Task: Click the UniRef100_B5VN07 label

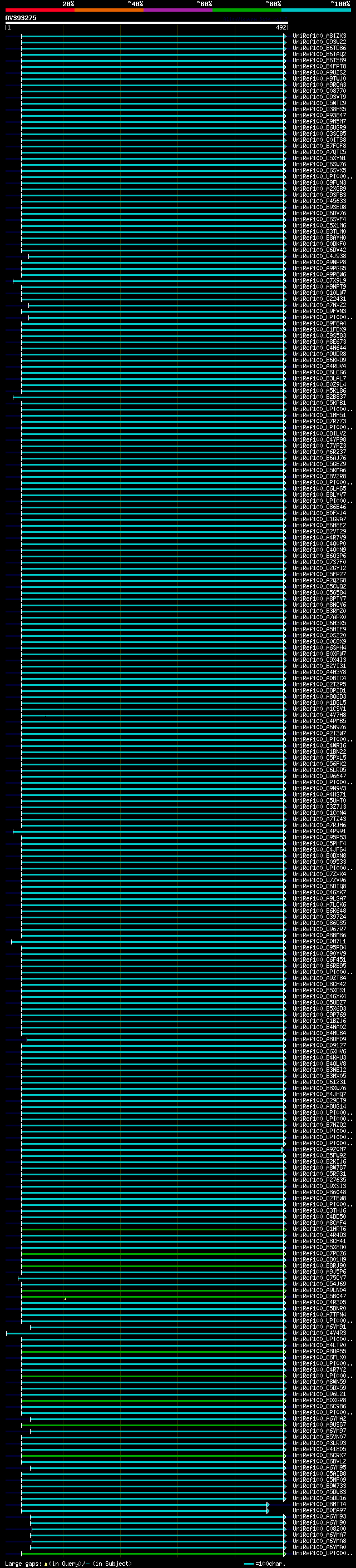Action: (x=319, y=1437)
